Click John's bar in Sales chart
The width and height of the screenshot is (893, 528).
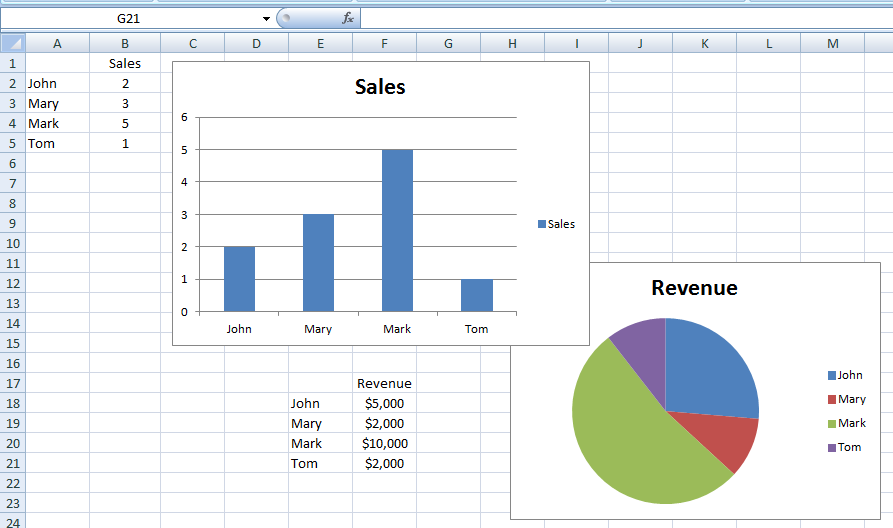(239, 279)
